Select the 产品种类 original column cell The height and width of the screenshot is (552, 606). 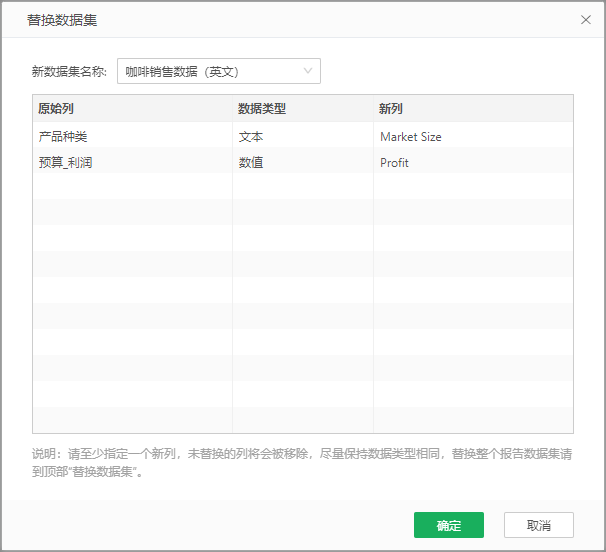point(133,136)
